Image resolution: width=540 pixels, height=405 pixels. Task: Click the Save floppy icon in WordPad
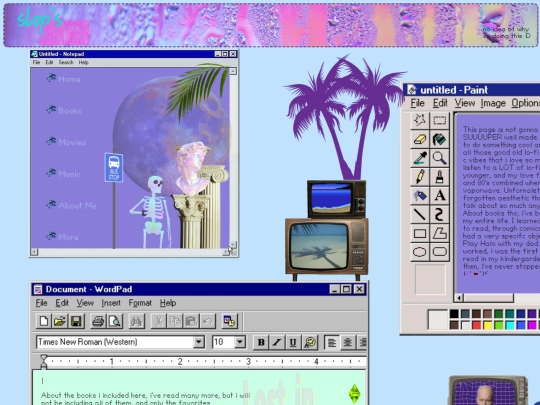pos(76,321)
